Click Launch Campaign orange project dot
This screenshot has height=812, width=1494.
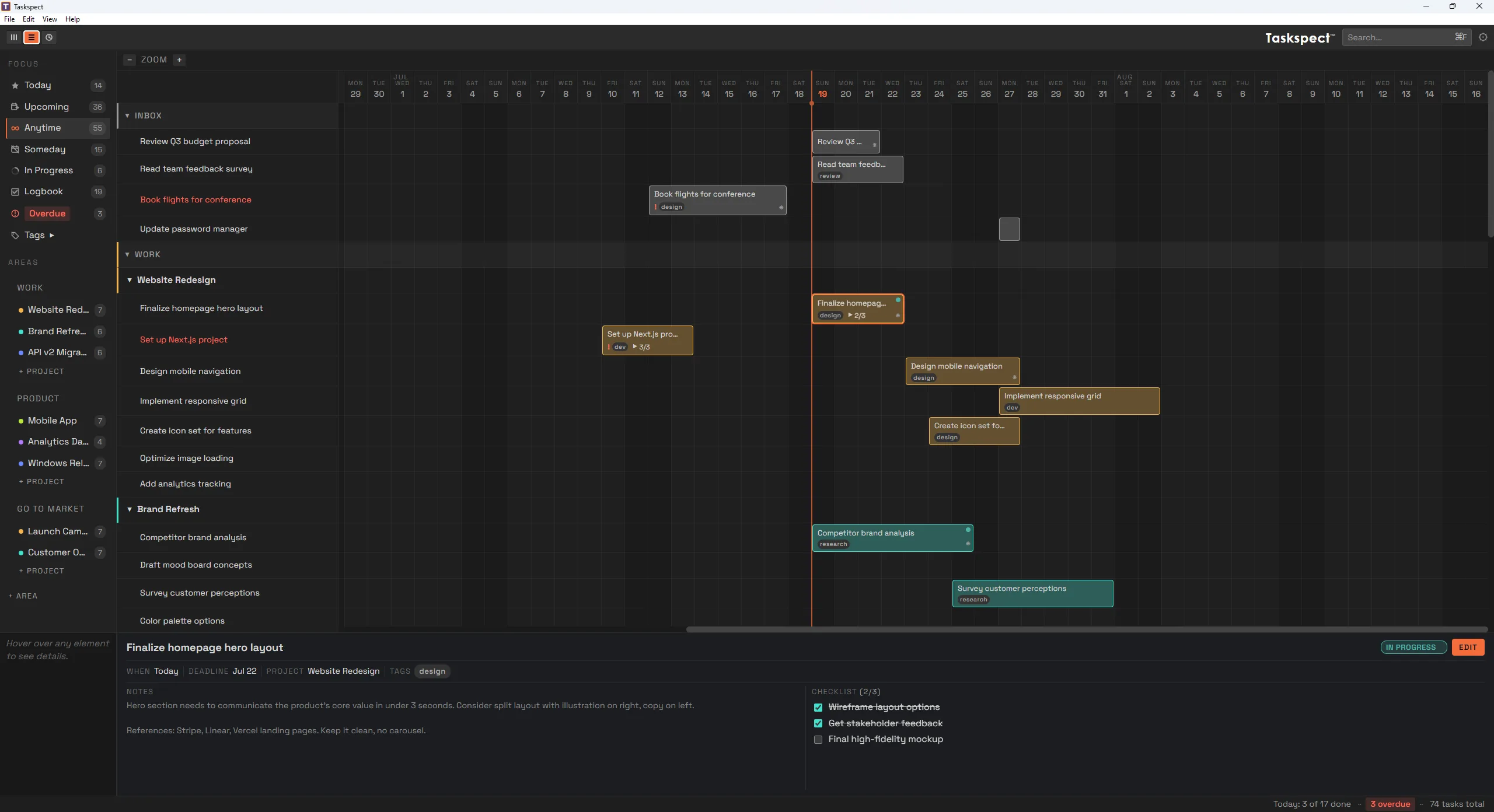[21, 531]
